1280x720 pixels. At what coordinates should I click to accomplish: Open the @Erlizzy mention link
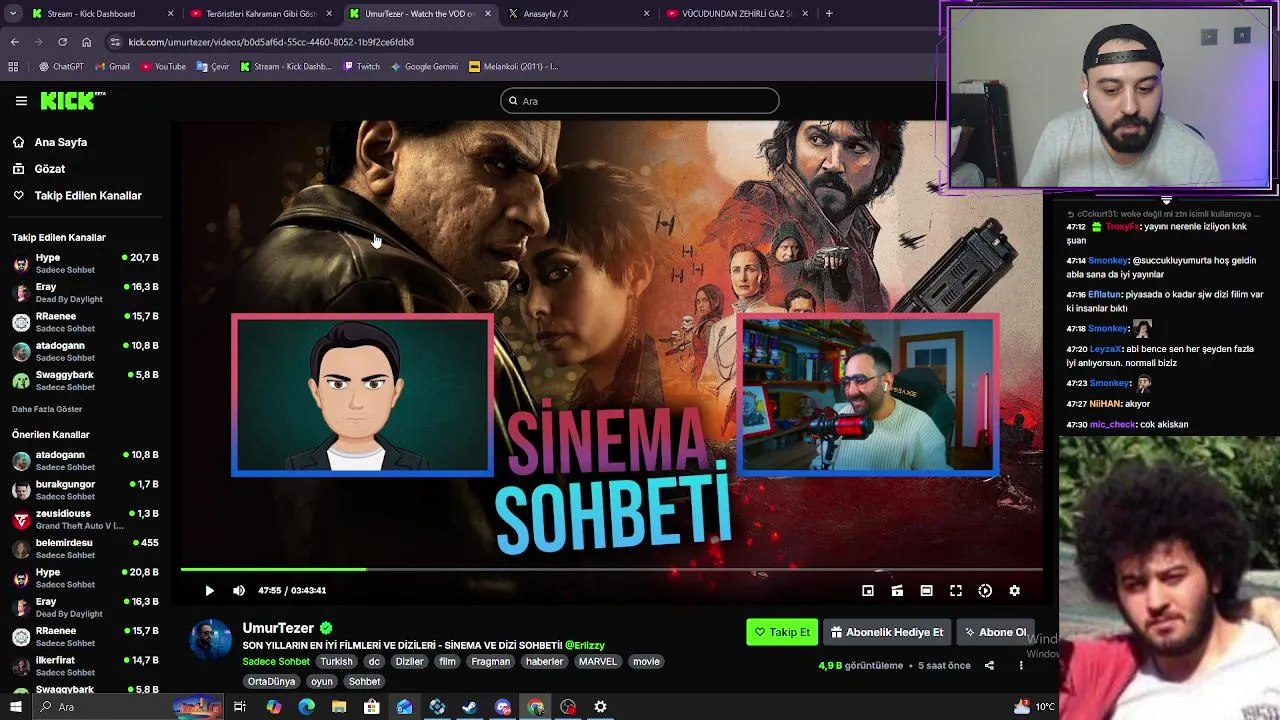click(585, 645)
